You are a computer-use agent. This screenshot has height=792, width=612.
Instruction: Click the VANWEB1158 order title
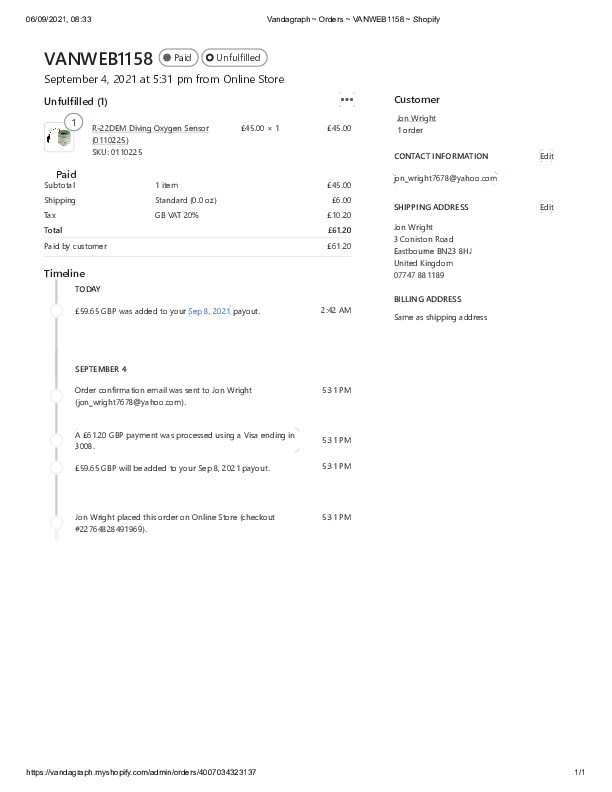click(x=98, y=59)
